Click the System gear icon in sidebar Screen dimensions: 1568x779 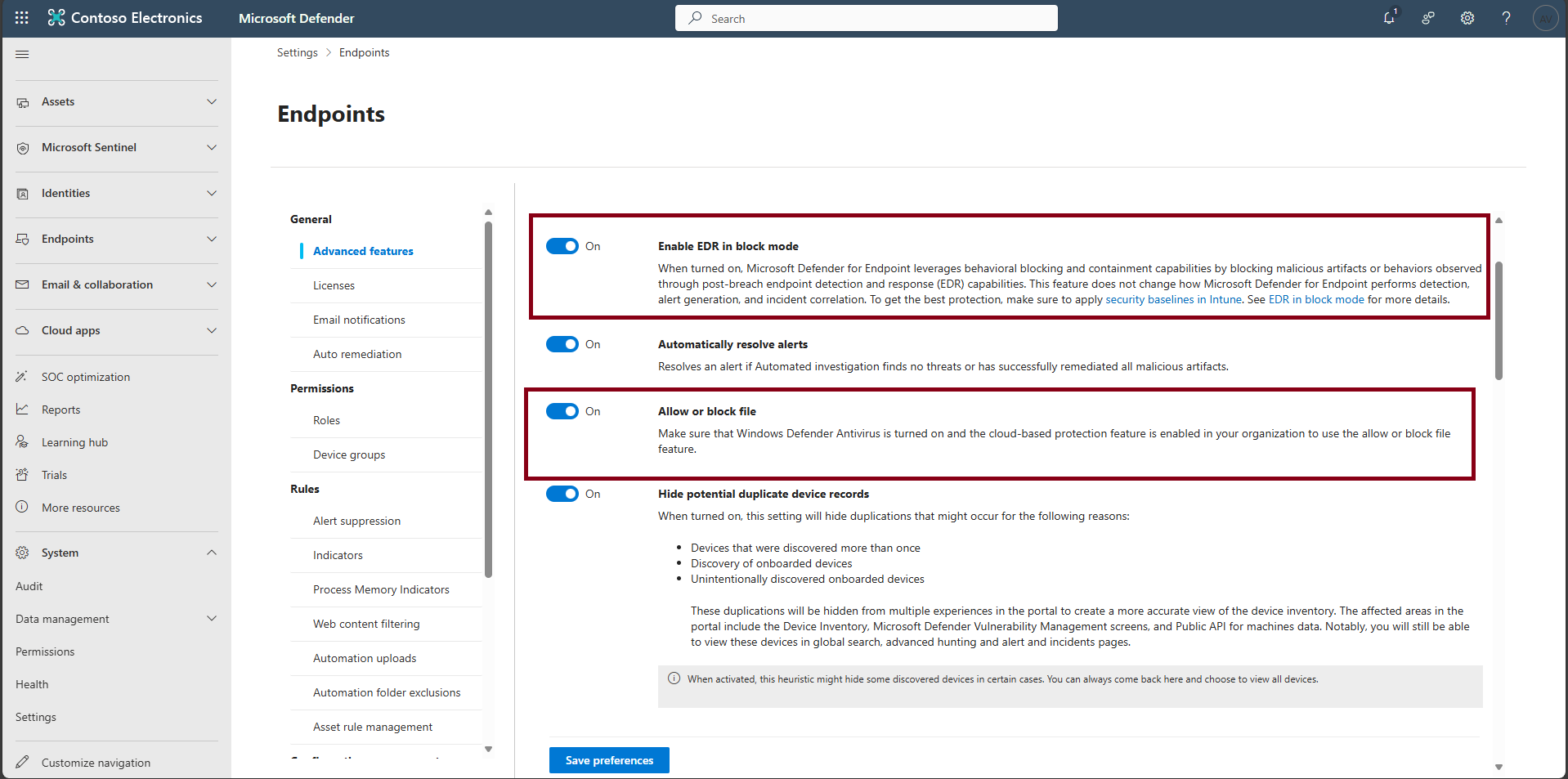pyautogui.click(x=22, y=553)
